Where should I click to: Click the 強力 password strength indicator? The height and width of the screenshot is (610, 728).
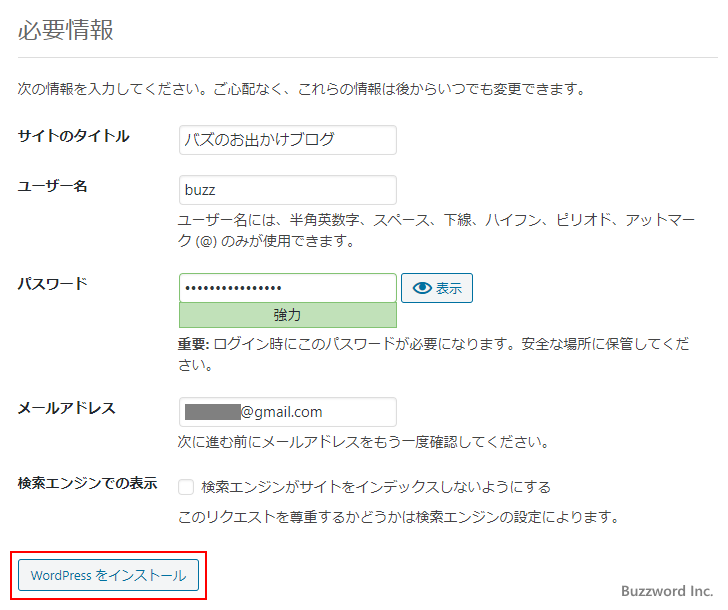tap(288, 315)
